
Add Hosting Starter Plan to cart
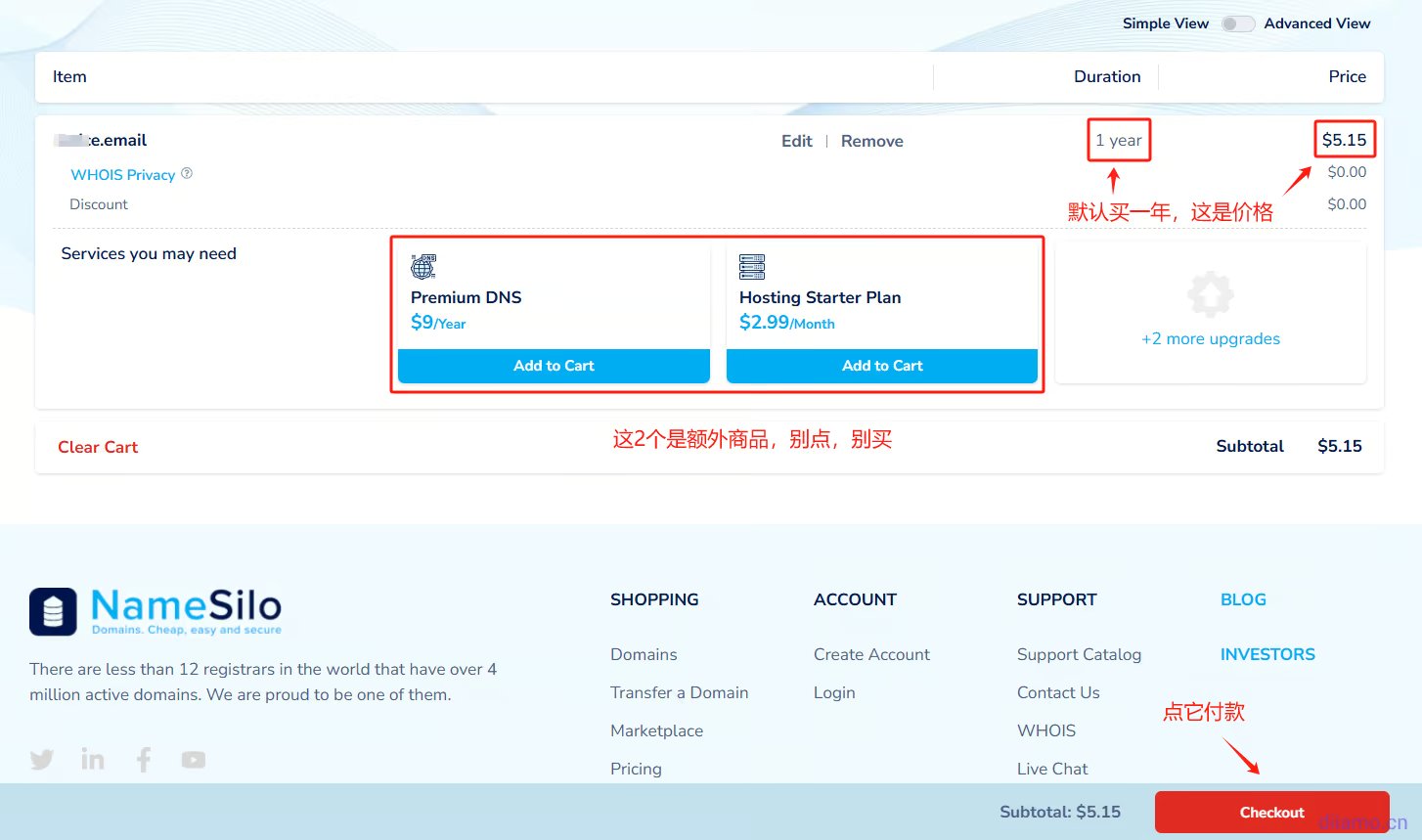click(882, 366)
